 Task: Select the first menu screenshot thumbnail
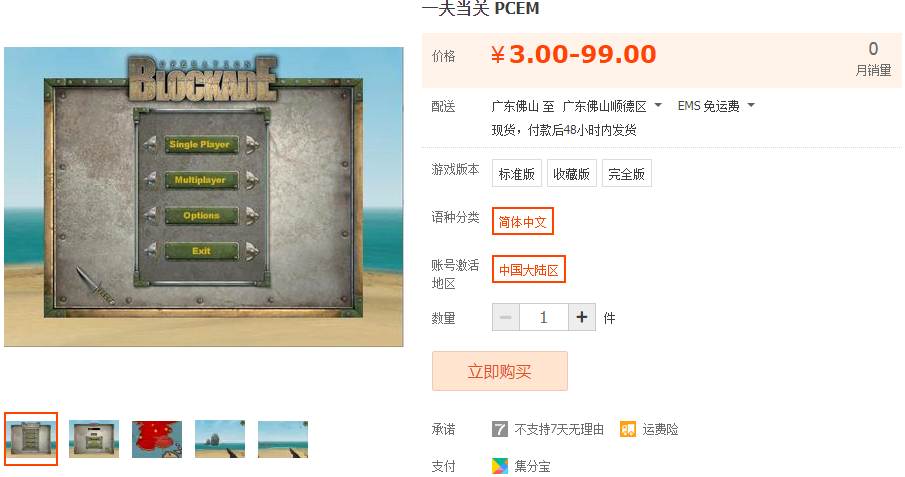point(31,439)
